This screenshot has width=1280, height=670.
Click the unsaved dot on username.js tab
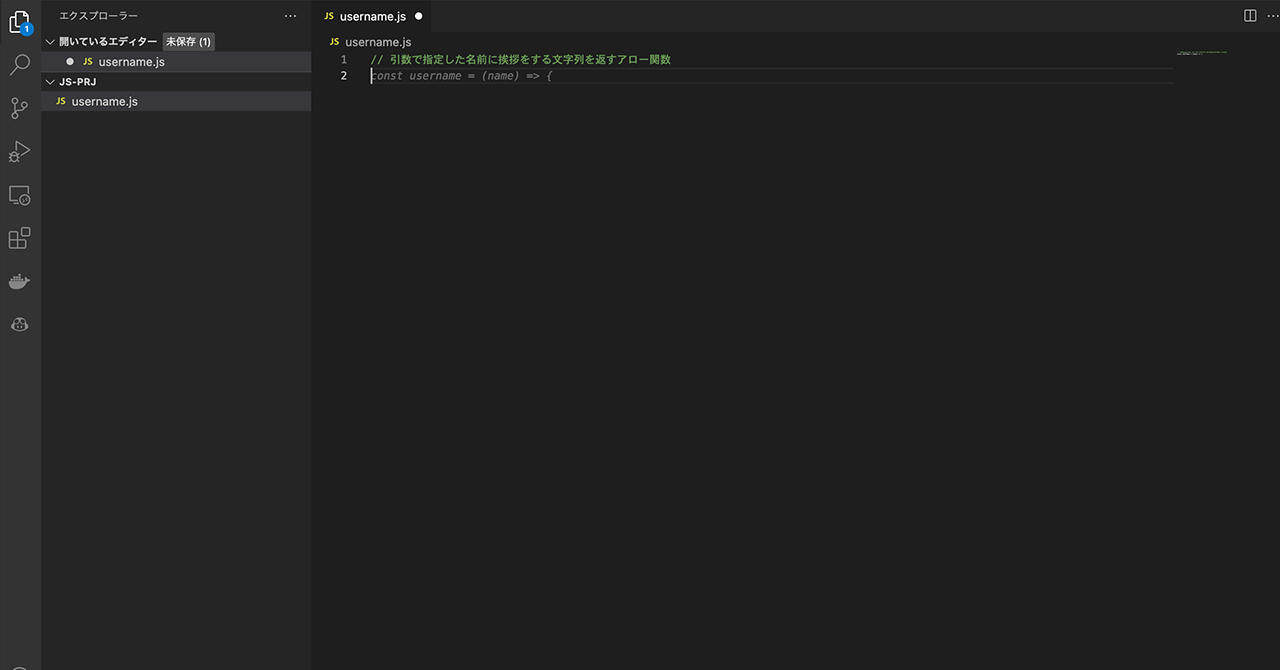(418, 16)
